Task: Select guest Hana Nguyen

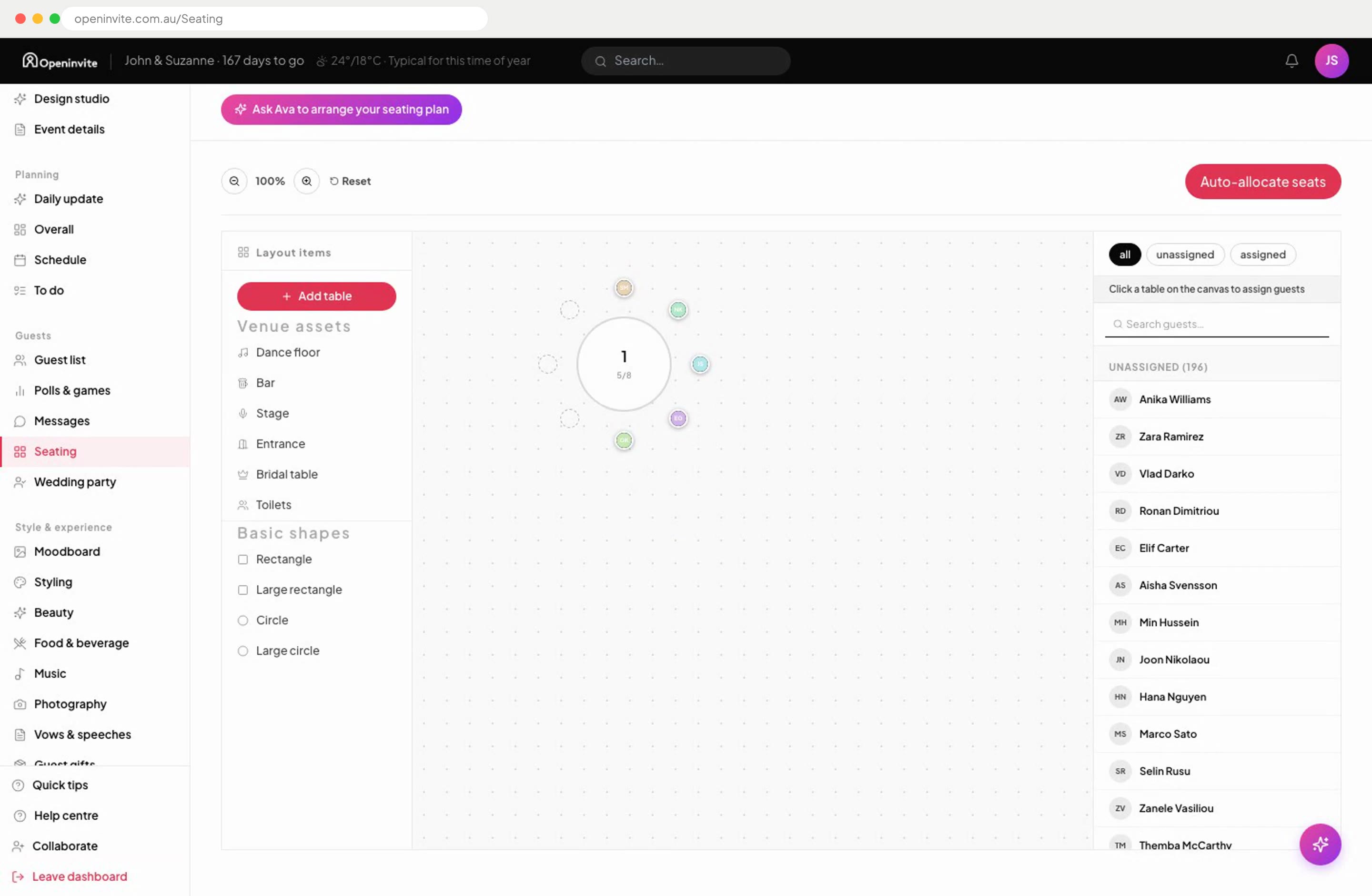Action: pyautogui.click(x=1216, y=697)
